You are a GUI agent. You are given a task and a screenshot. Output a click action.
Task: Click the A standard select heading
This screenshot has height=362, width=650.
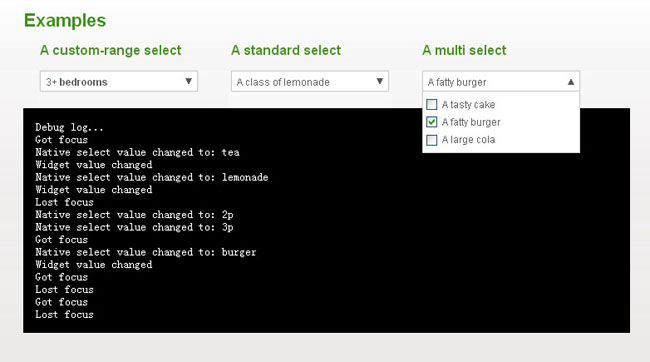tap(286, 50)
